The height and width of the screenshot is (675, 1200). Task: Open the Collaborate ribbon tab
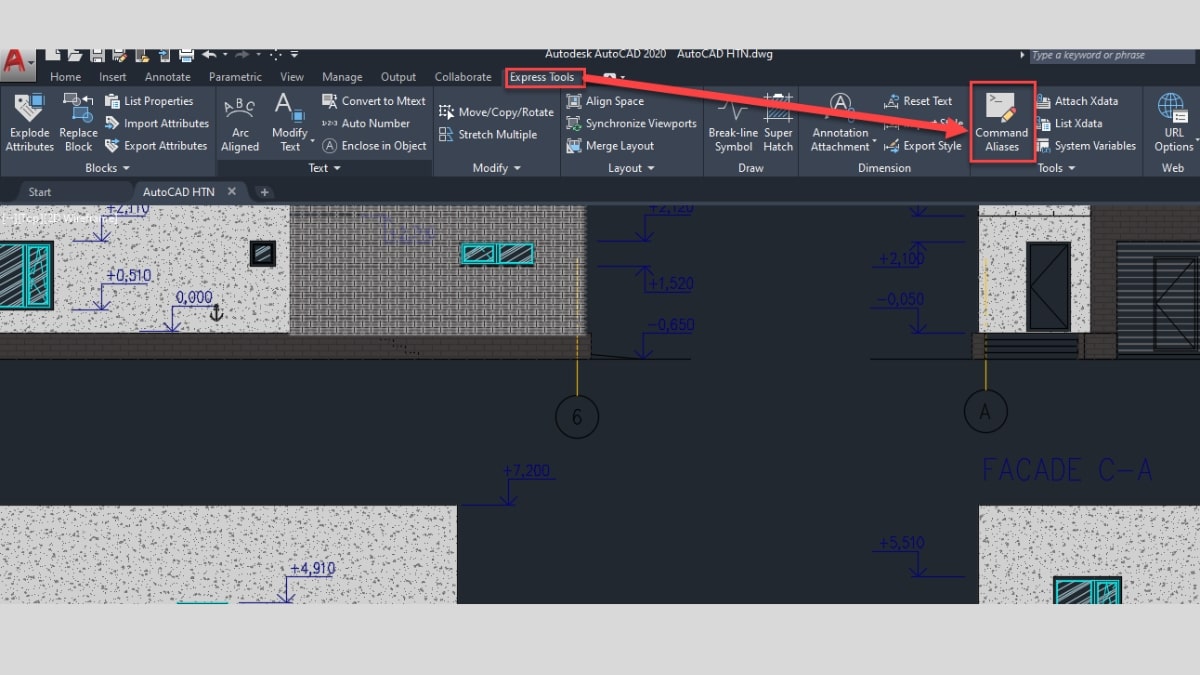tap(463, 77)
